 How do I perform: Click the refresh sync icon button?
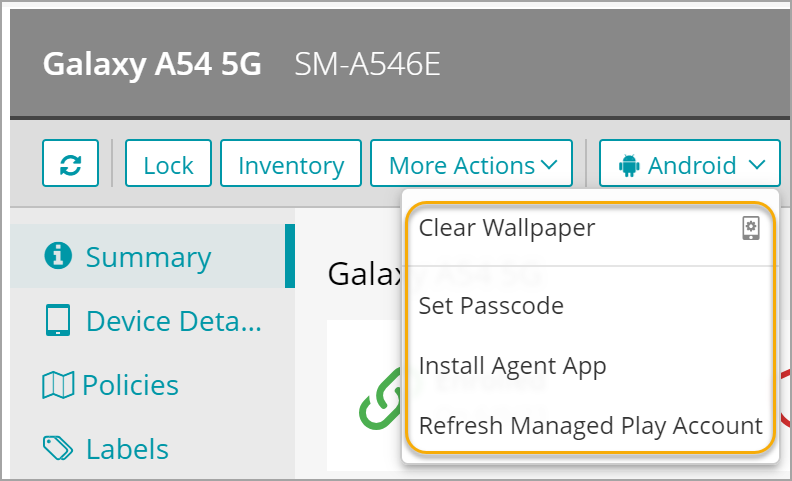click(70, 165)
